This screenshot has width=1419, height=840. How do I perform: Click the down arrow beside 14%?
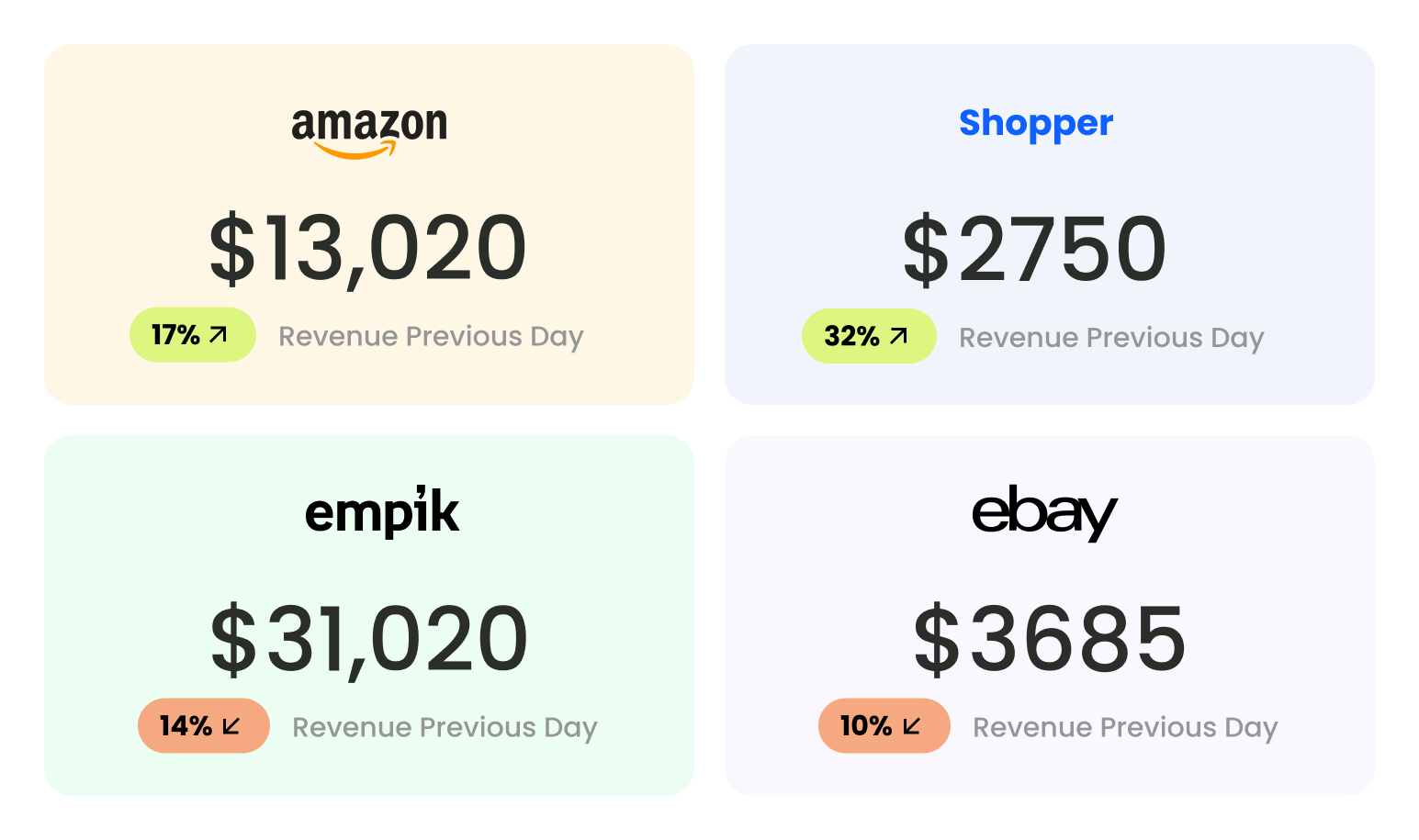232,726
